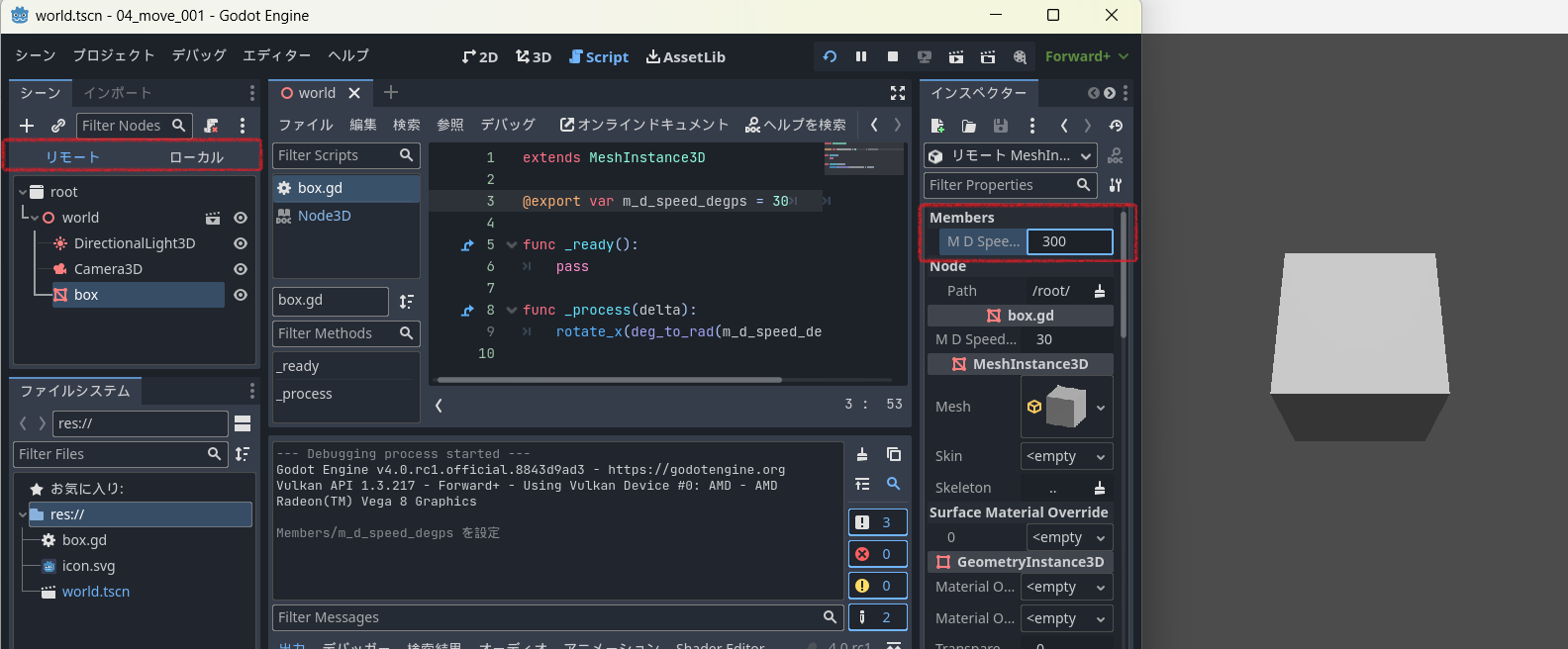Toggle visibility of DirectionalLight3D node
Image resolution: width=1568 pixels, height=649 pixels.
click(x=240, y=243)
